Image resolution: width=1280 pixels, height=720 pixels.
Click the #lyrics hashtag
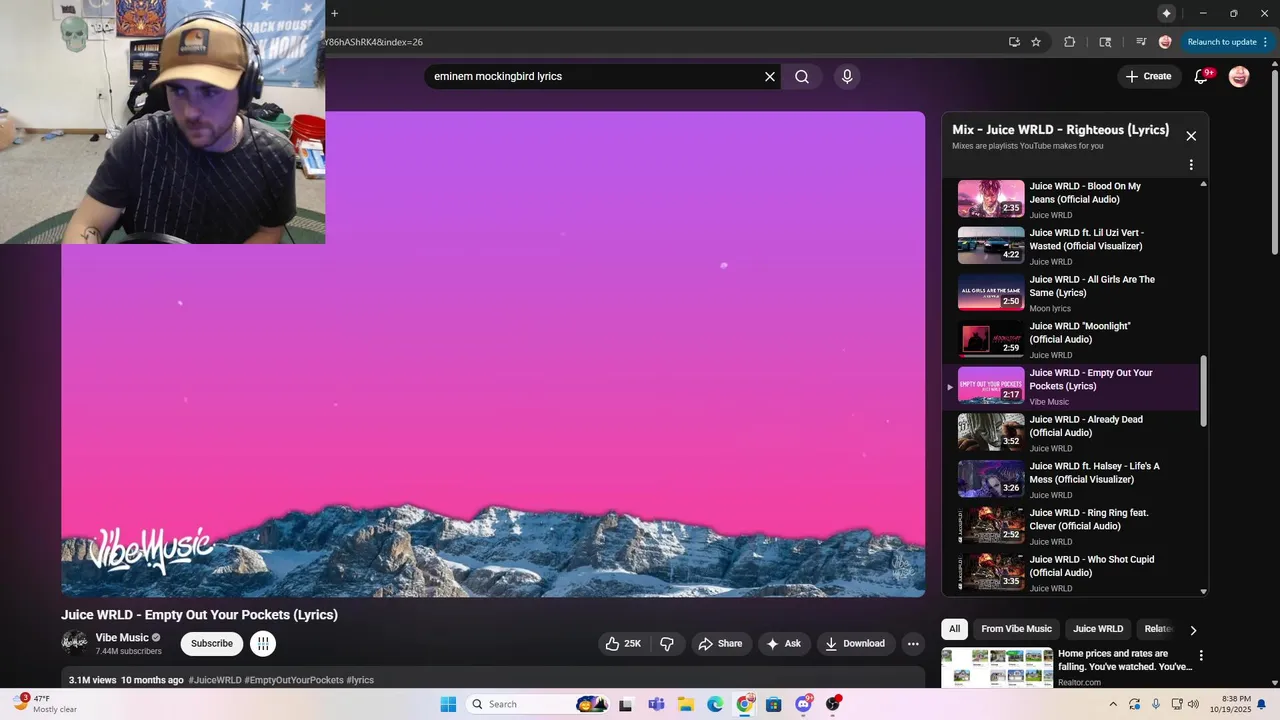[x=360, y=680]
